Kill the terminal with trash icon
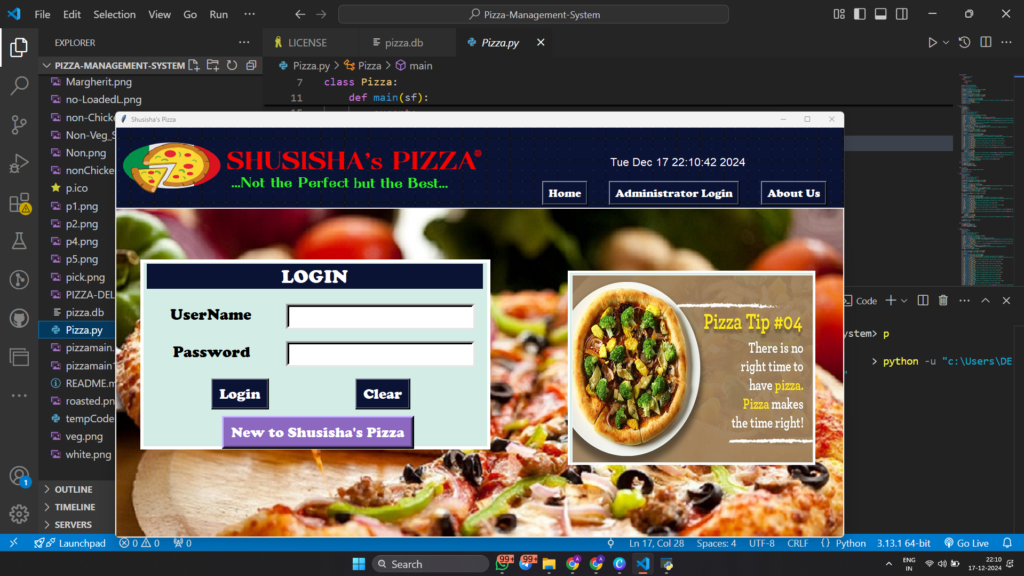The width and height of the screenshot is (1024, 576). pos(943,300)
